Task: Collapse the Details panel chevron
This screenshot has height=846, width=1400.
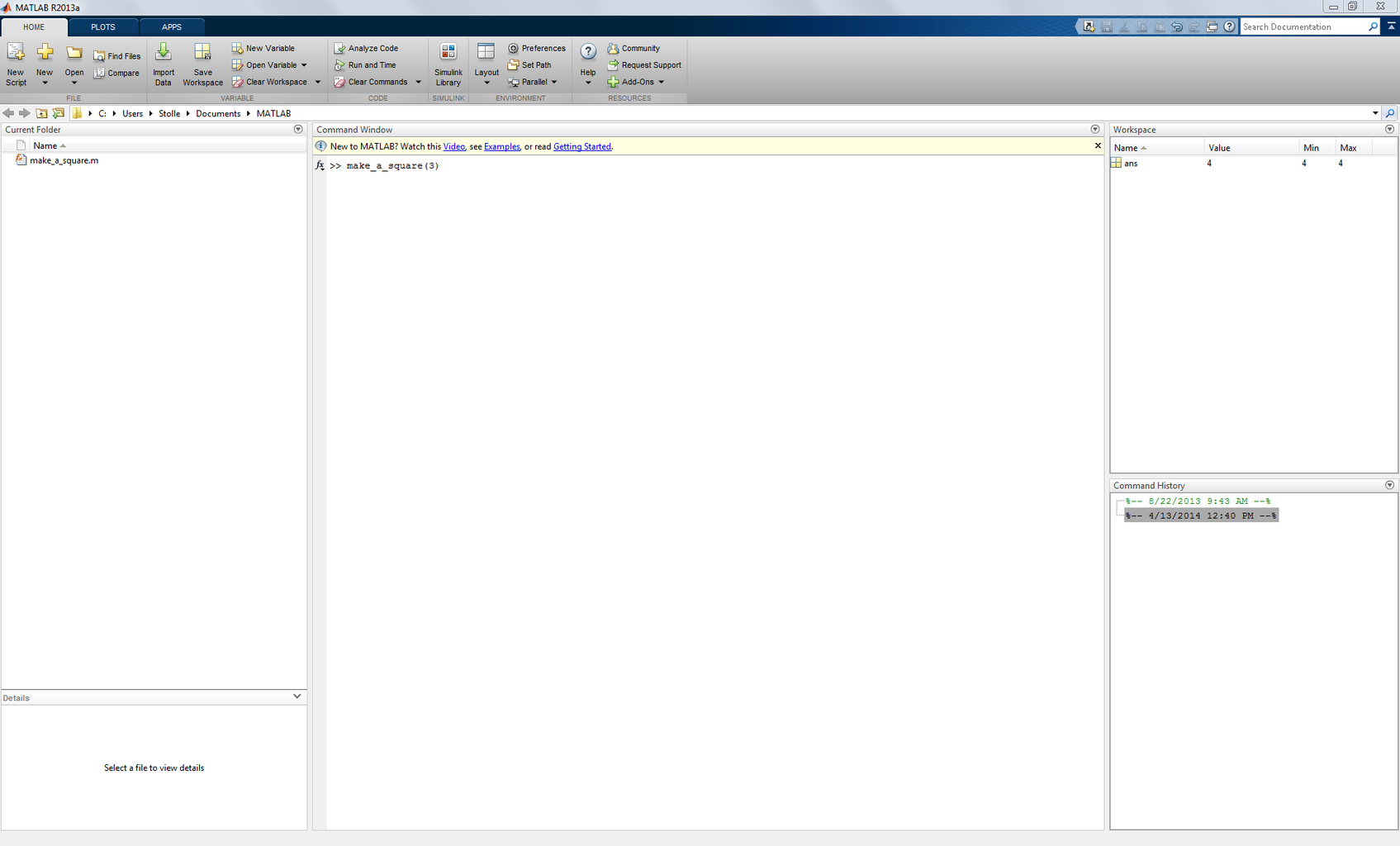Action: coord(297,696)
